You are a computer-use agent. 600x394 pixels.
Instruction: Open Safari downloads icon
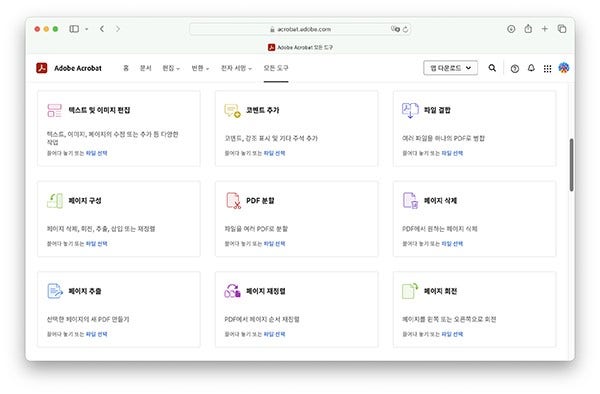511,29
